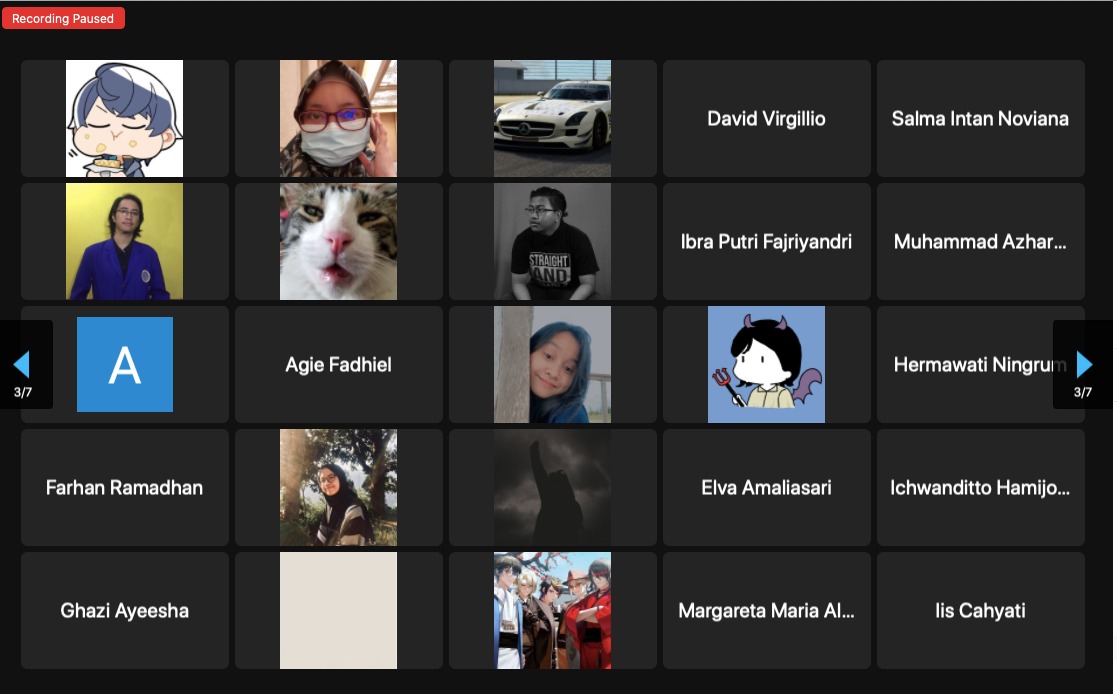Screen dimensions: 1117x694
Task: Select the white Mercedes race car tile
Action: pos(552,118)
